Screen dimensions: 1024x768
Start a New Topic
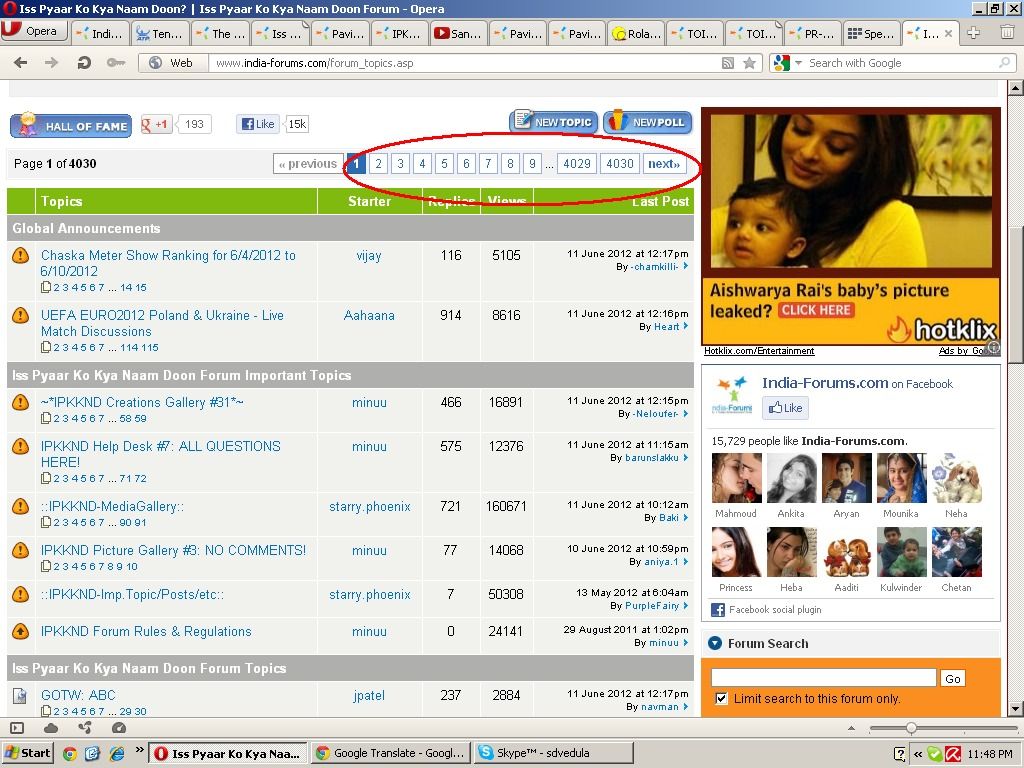[x=553, y=121]
